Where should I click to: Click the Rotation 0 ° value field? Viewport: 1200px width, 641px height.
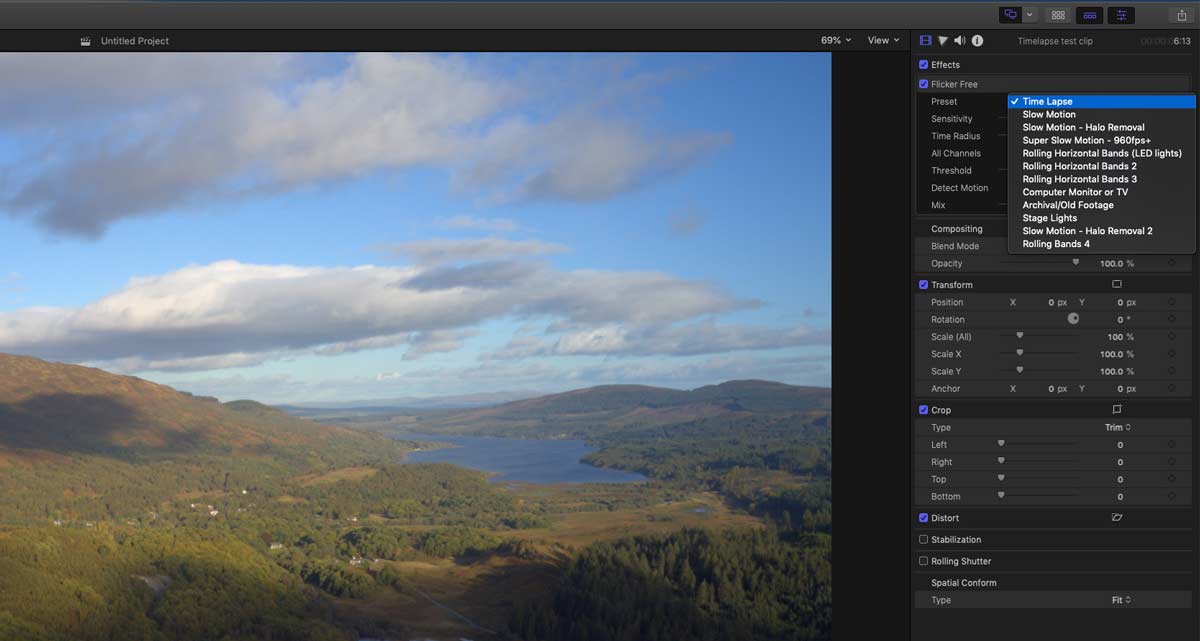click(1122, 320)
